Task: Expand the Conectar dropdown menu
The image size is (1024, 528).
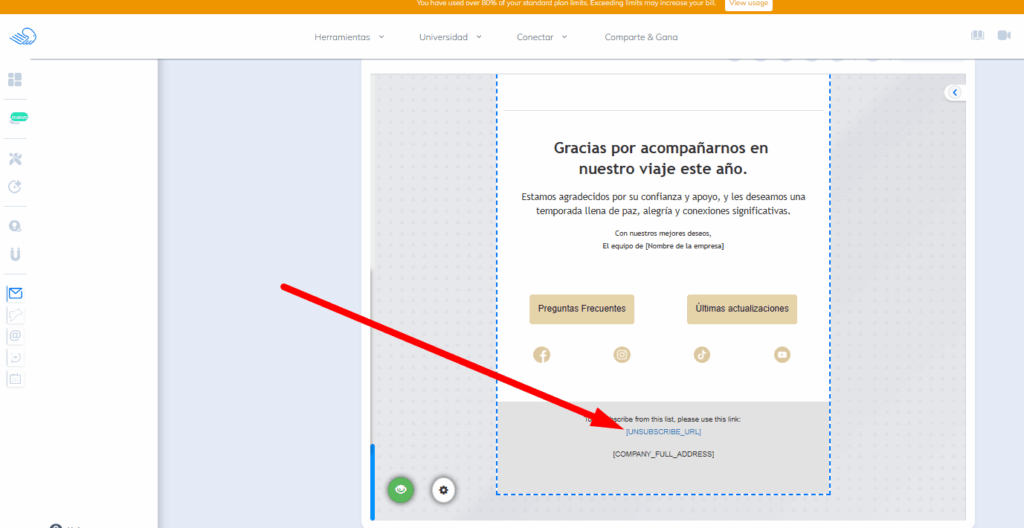Action: coord(542,37)
